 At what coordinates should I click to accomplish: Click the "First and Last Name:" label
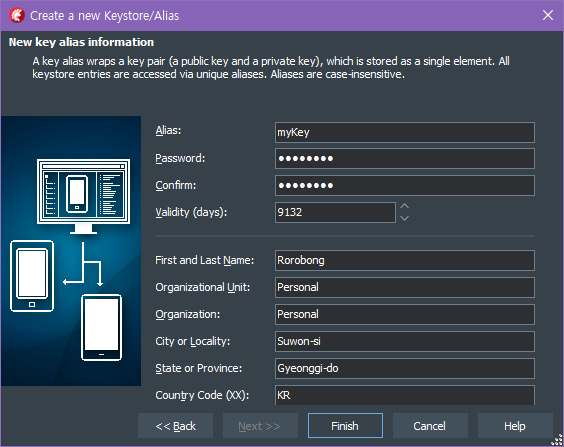click(205, 260)
